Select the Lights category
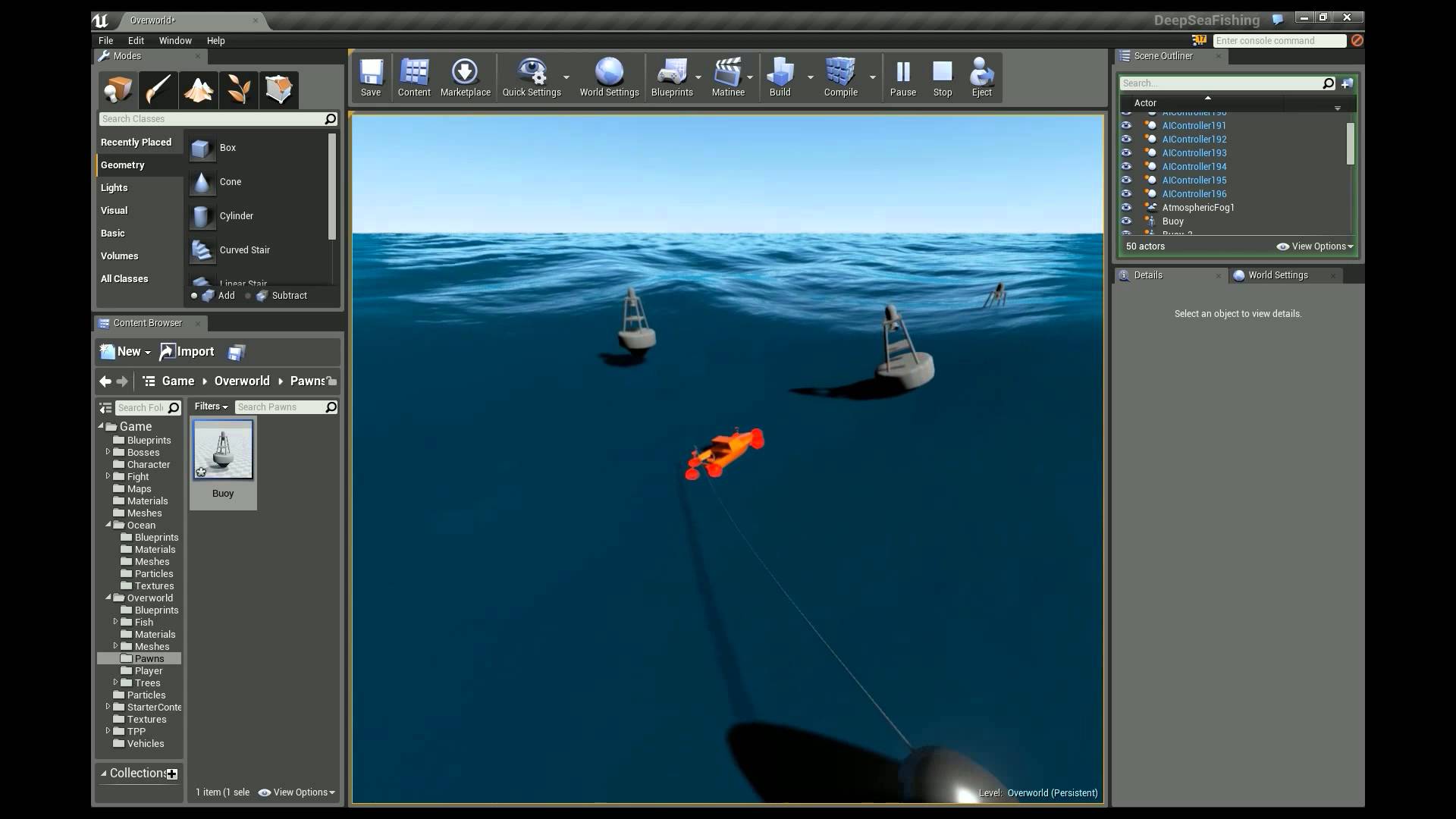 pos(115,188)
